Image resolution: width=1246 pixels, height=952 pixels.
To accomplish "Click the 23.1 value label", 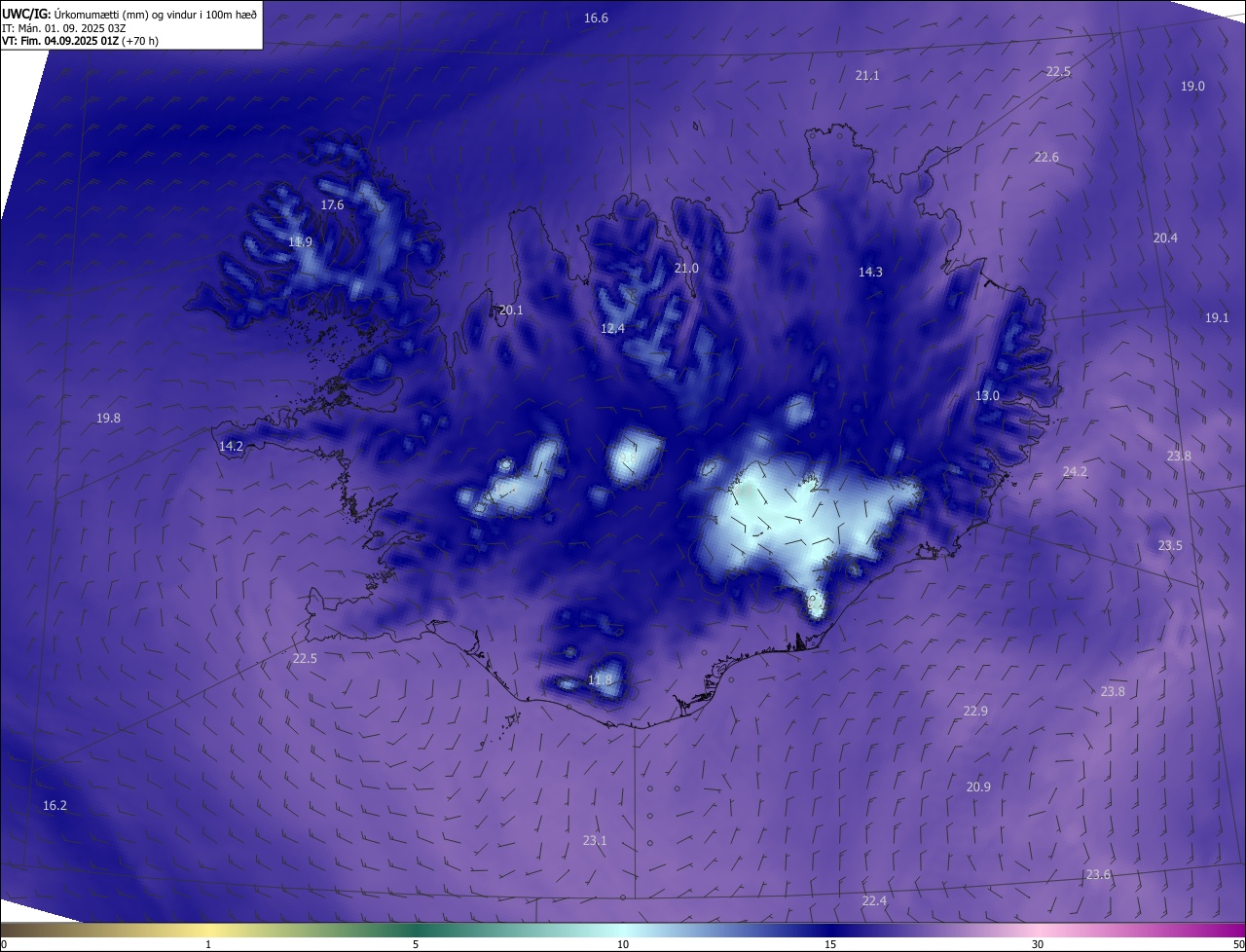I will 595,840.
